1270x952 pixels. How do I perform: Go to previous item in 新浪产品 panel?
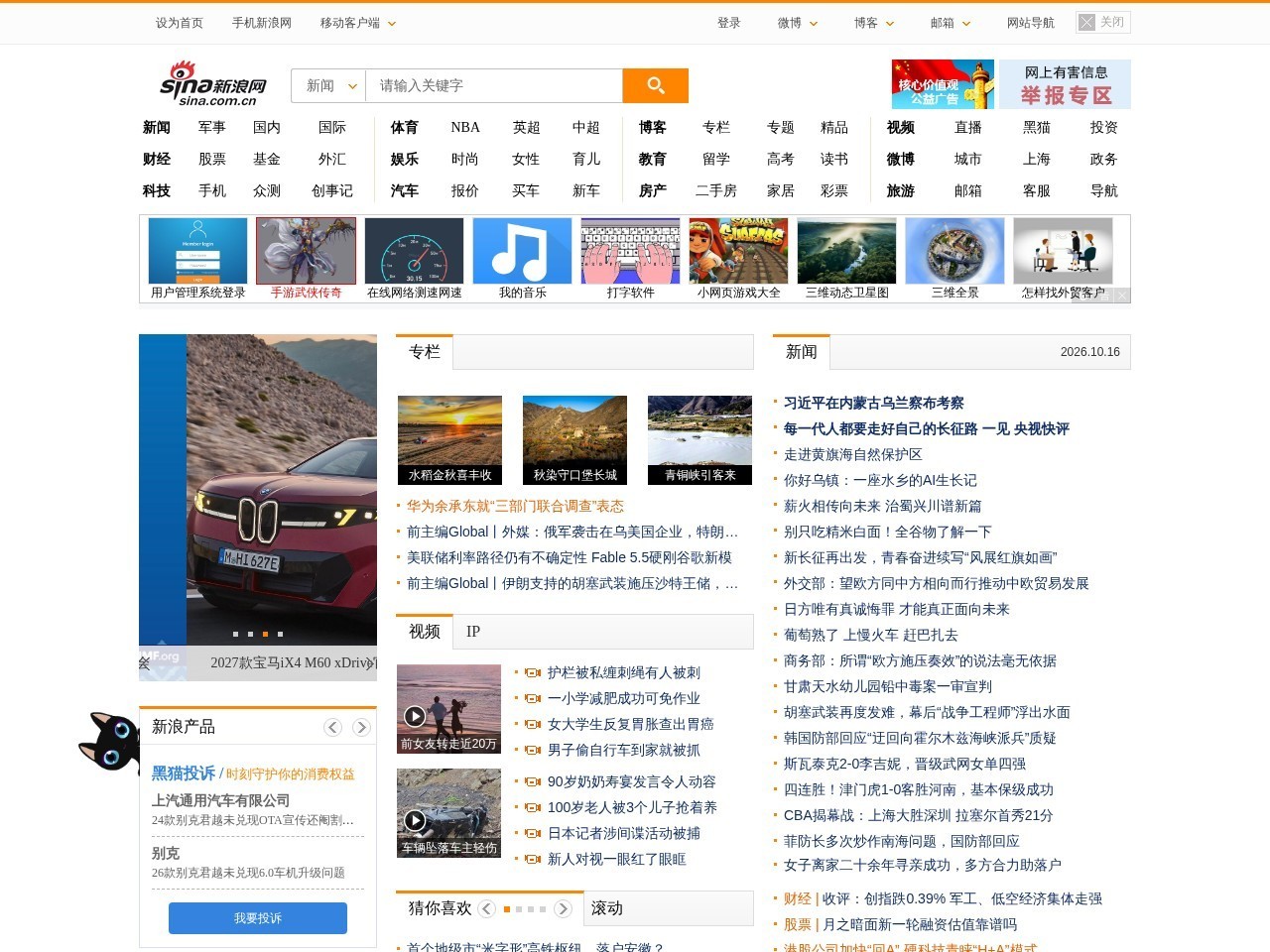[333, 727]
